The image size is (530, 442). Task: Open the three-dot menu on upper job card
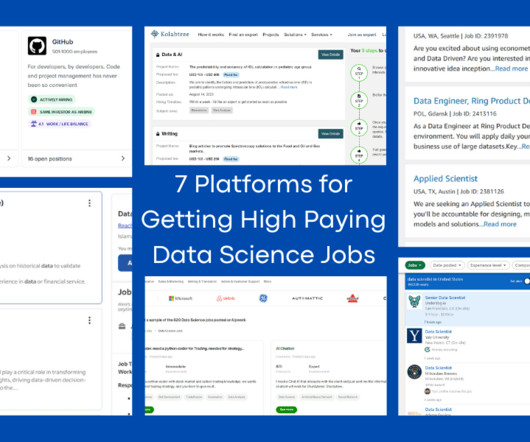(90, 203)
